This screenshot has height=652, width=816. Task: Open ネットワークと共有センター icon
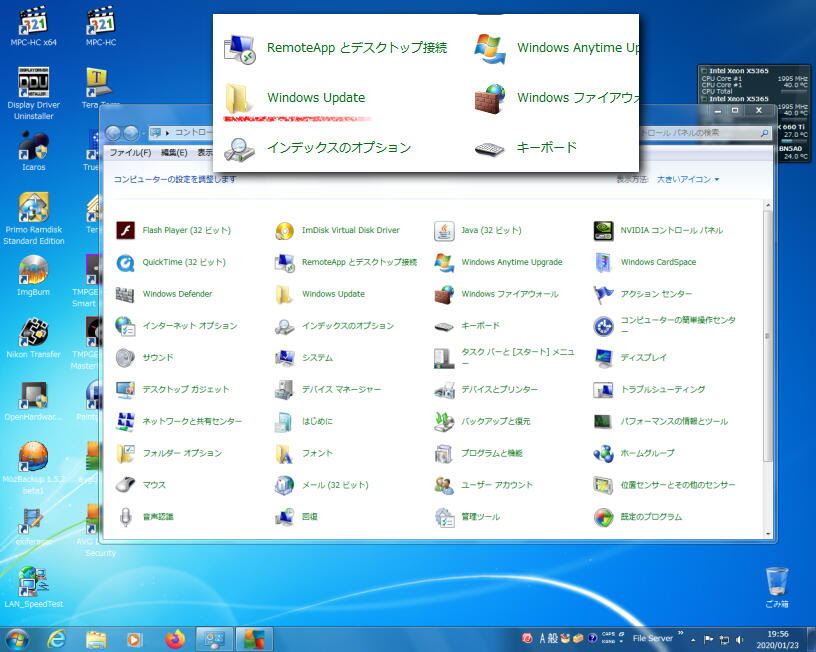point(125,421)
